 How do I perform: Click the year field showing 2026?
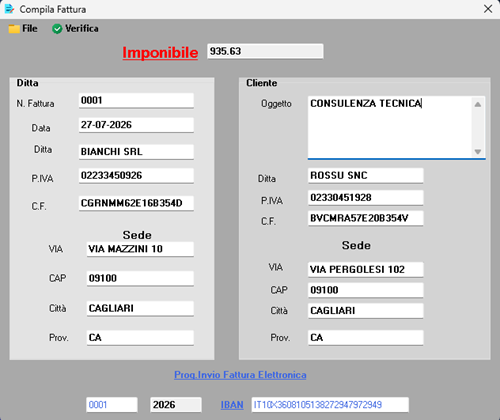[176, 405]
